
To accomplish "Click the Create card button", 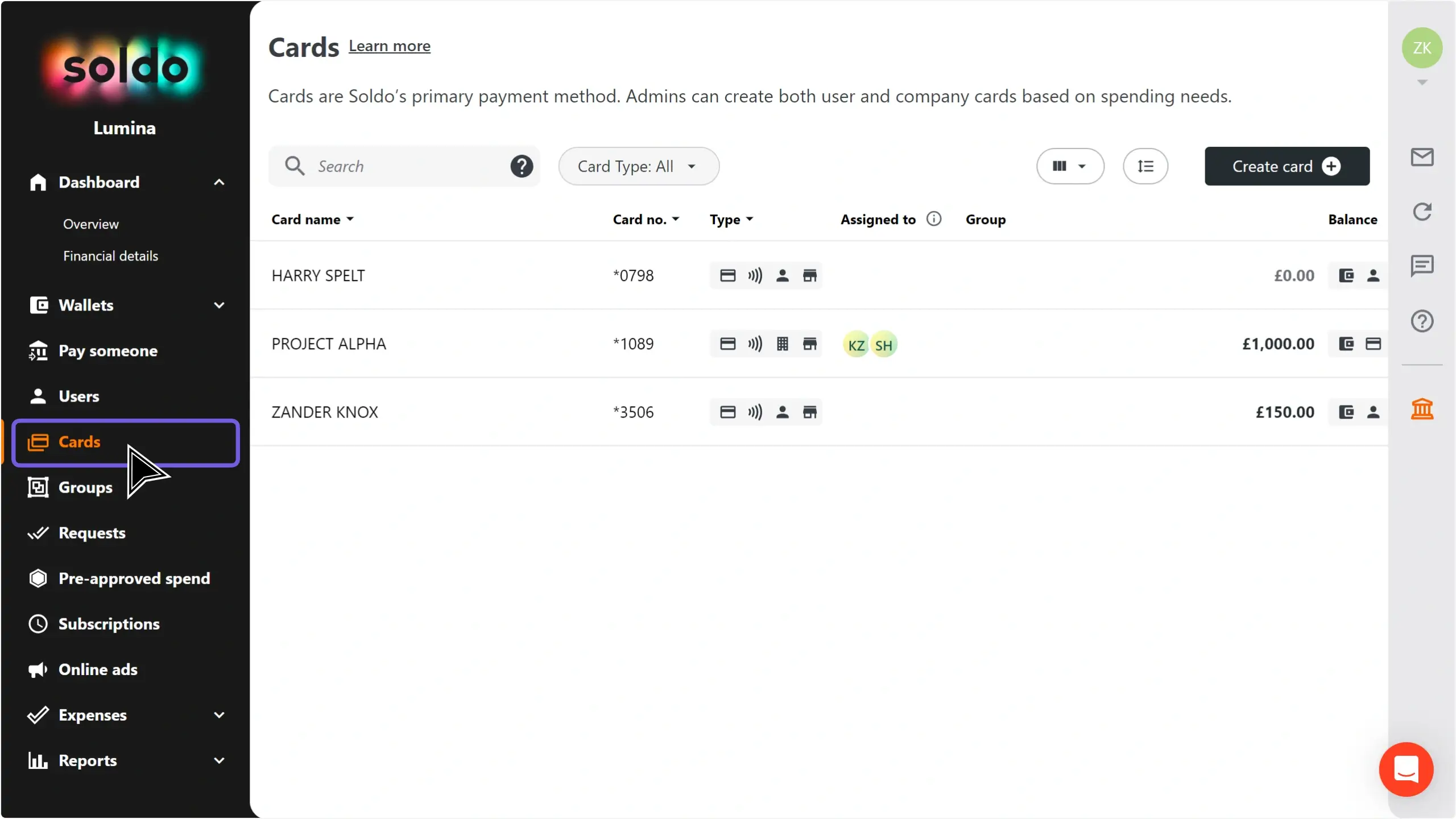I will click(1287, 166).
